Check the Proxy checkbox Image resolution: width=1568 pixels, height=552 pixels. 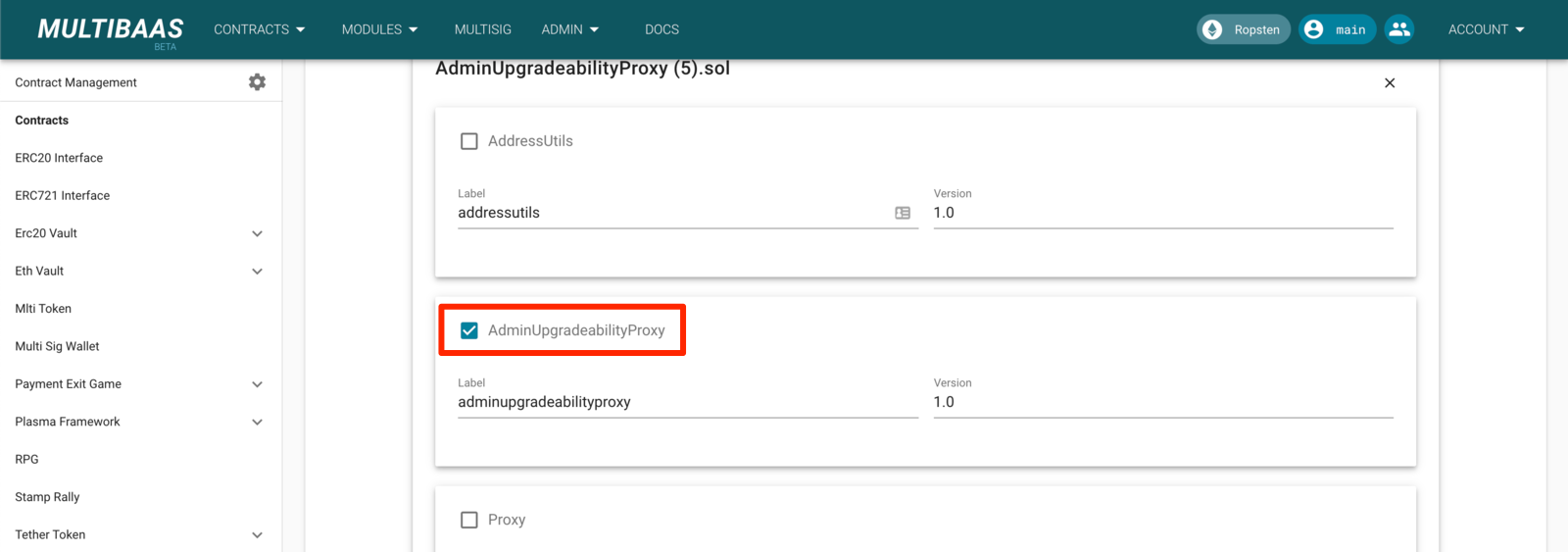[x=469, y=520]
